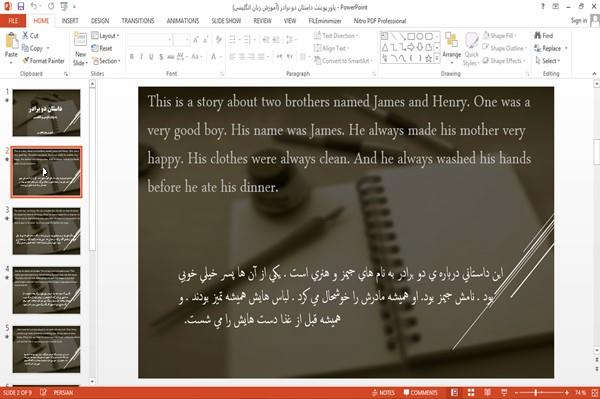Open Shape Outline dropdown

click(505, 48)
